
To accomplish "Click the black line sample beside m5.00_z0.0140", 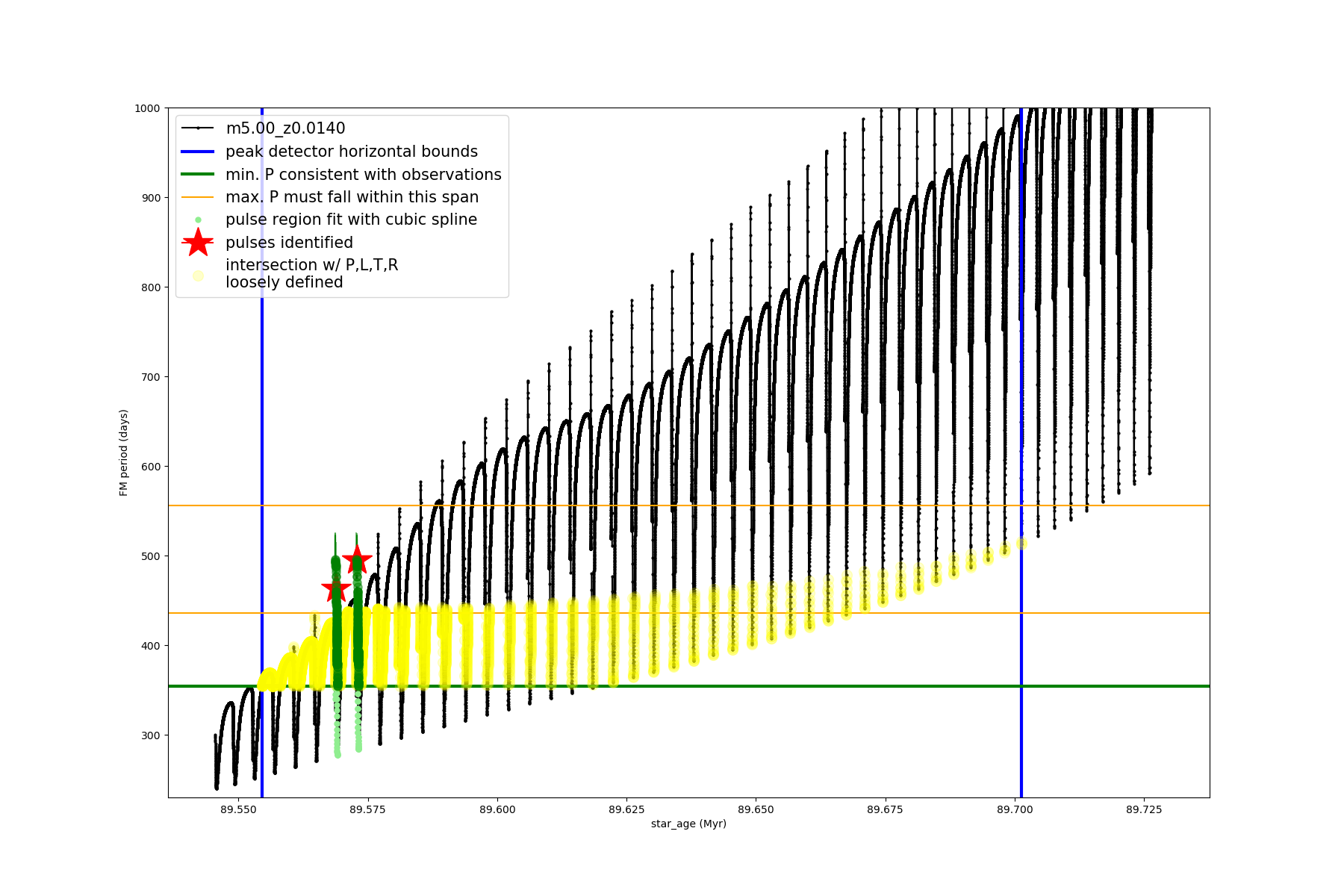I will pyautogui.click(x=198, y=128).
